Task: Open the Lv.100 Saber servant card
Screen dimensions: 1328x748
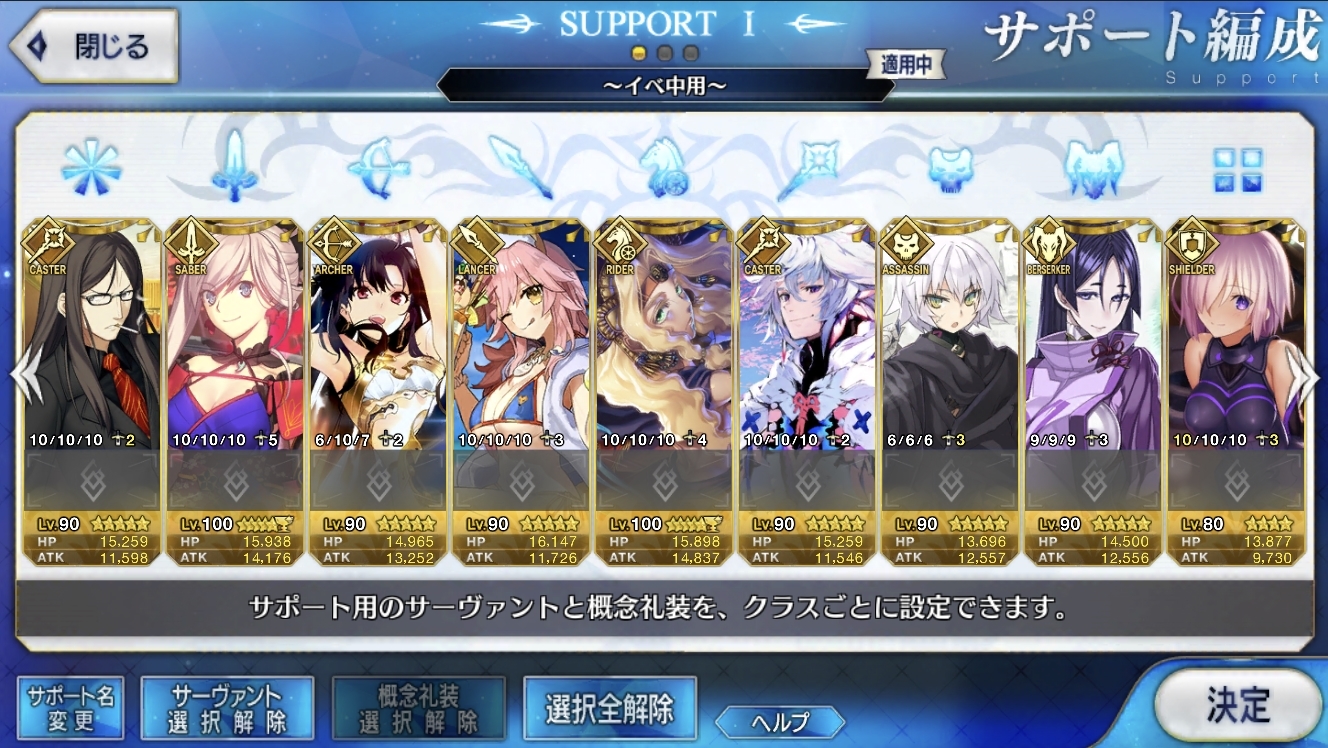Action: point(234,392)
